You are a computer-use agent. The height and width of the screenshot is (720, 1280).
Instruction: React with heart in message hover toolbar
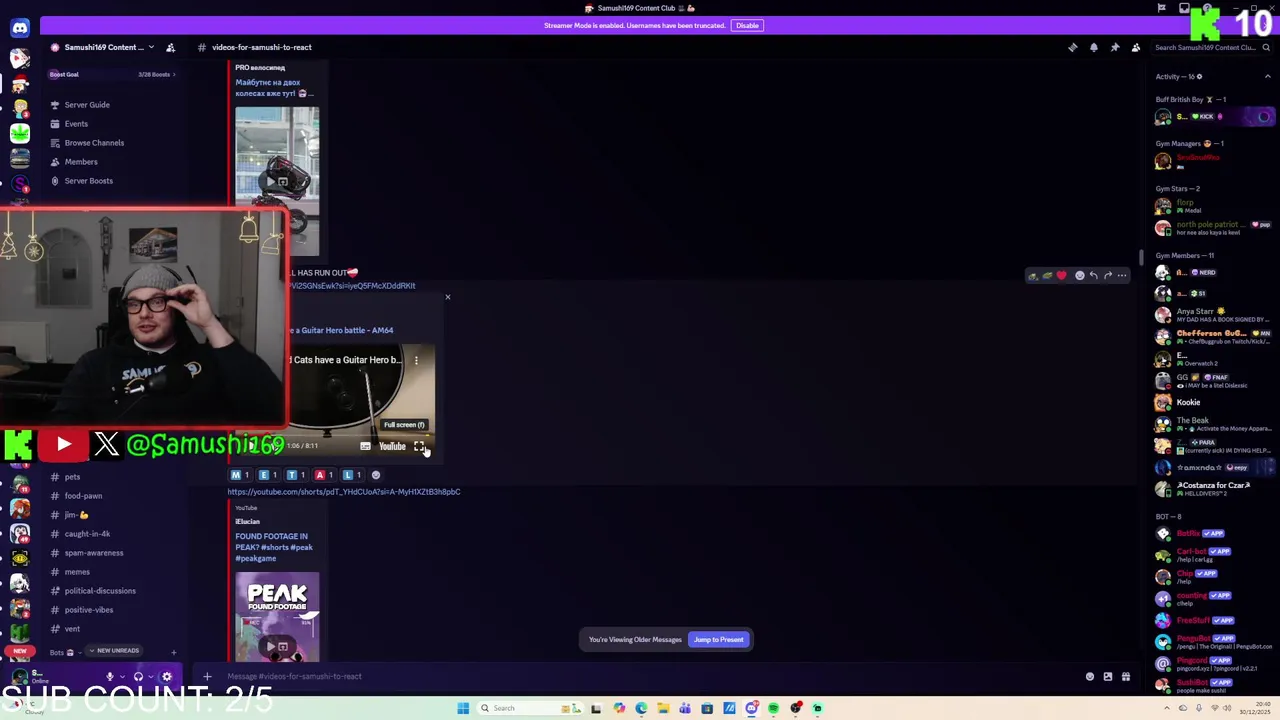(x=1062, y=275)
